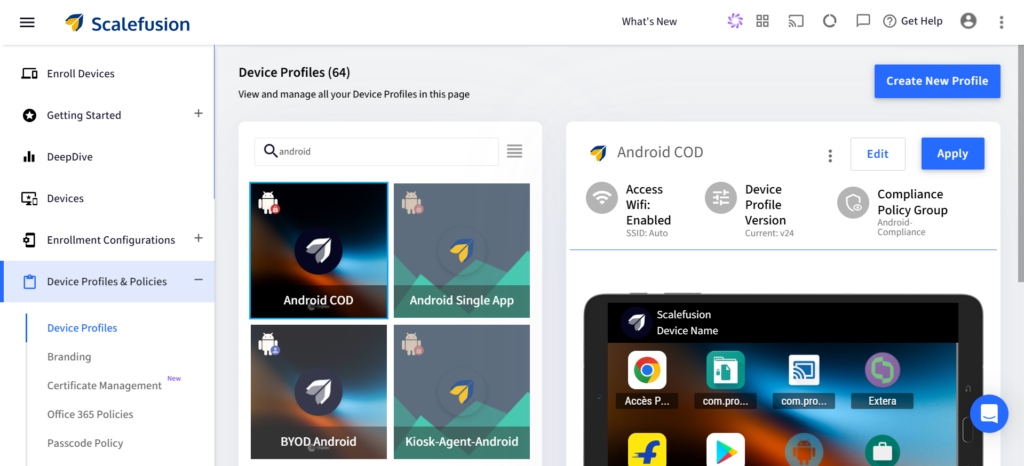The width and height of the screenshot is (1024, 466).
Task: Open the header three-dot overflow menu
Action: 1001,22
